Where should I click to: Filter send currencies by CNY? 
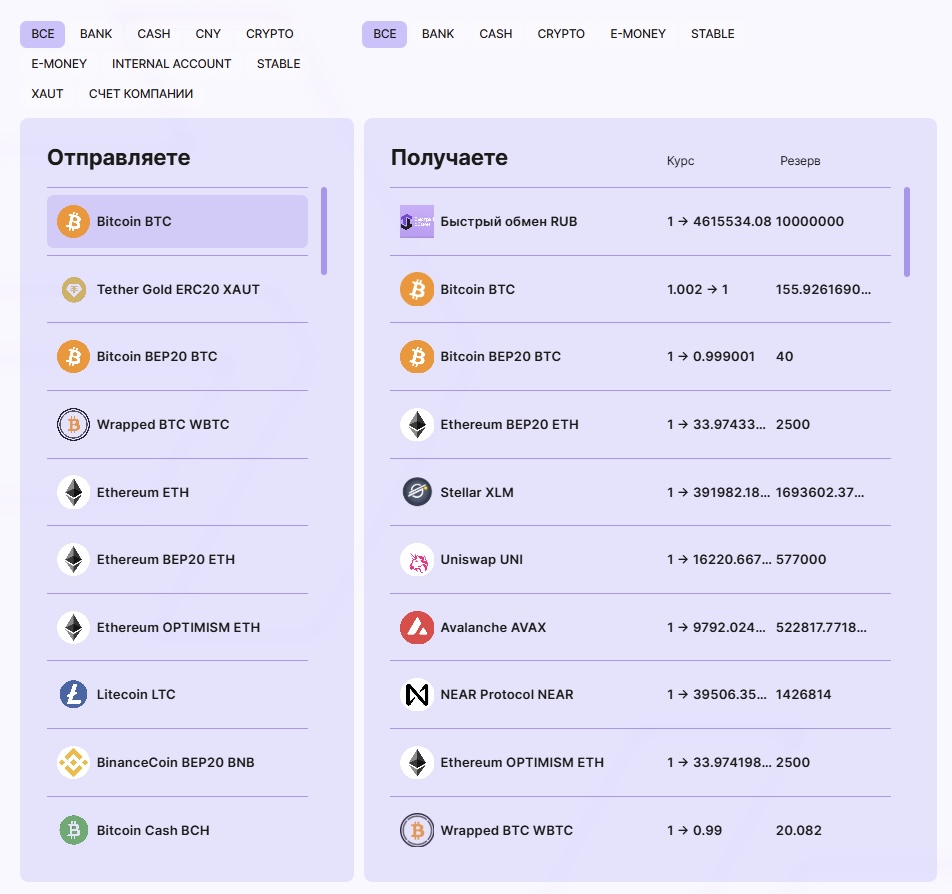click(208, 34)
